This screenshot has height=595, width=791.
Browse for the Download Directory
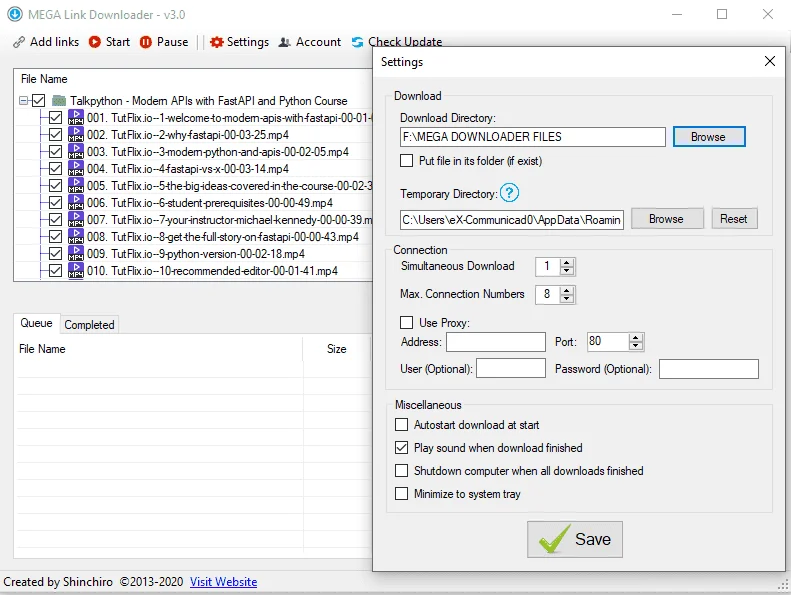(709, 137)
